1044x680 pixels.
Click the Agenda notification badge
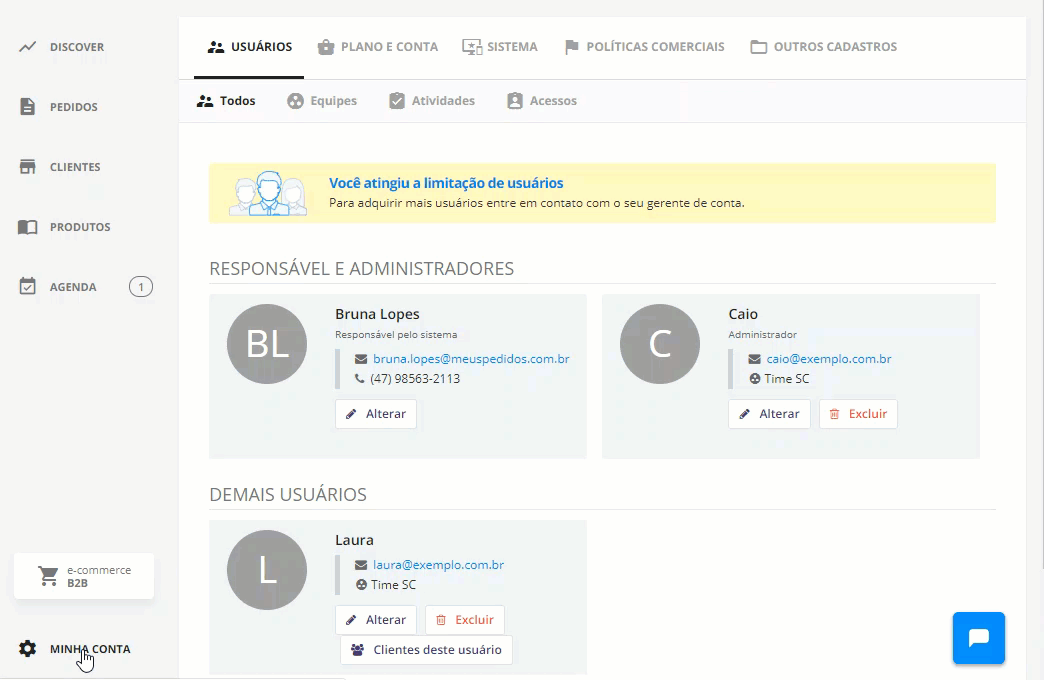pyautogui.click(x=140, y=286)
